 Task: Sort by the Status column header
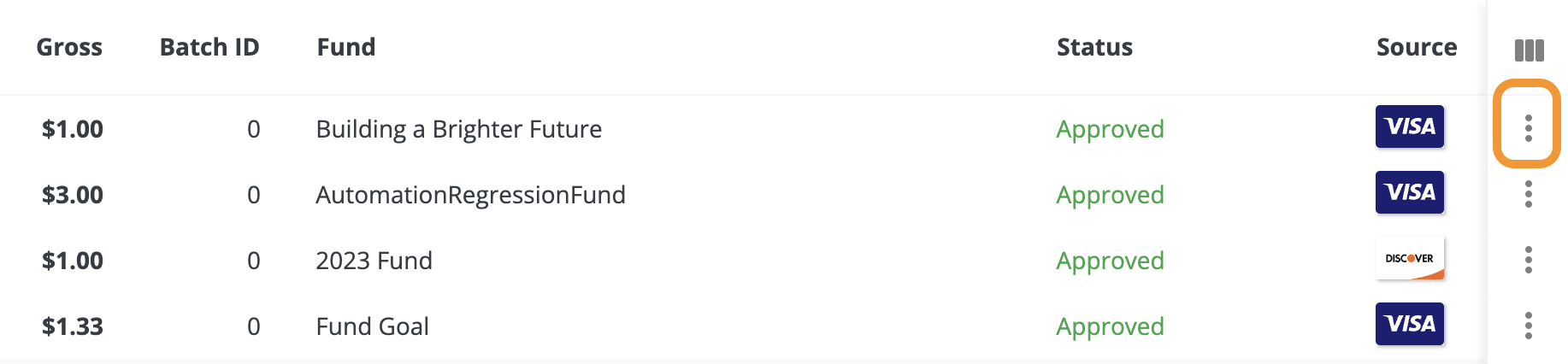(x=1094, y=47)
